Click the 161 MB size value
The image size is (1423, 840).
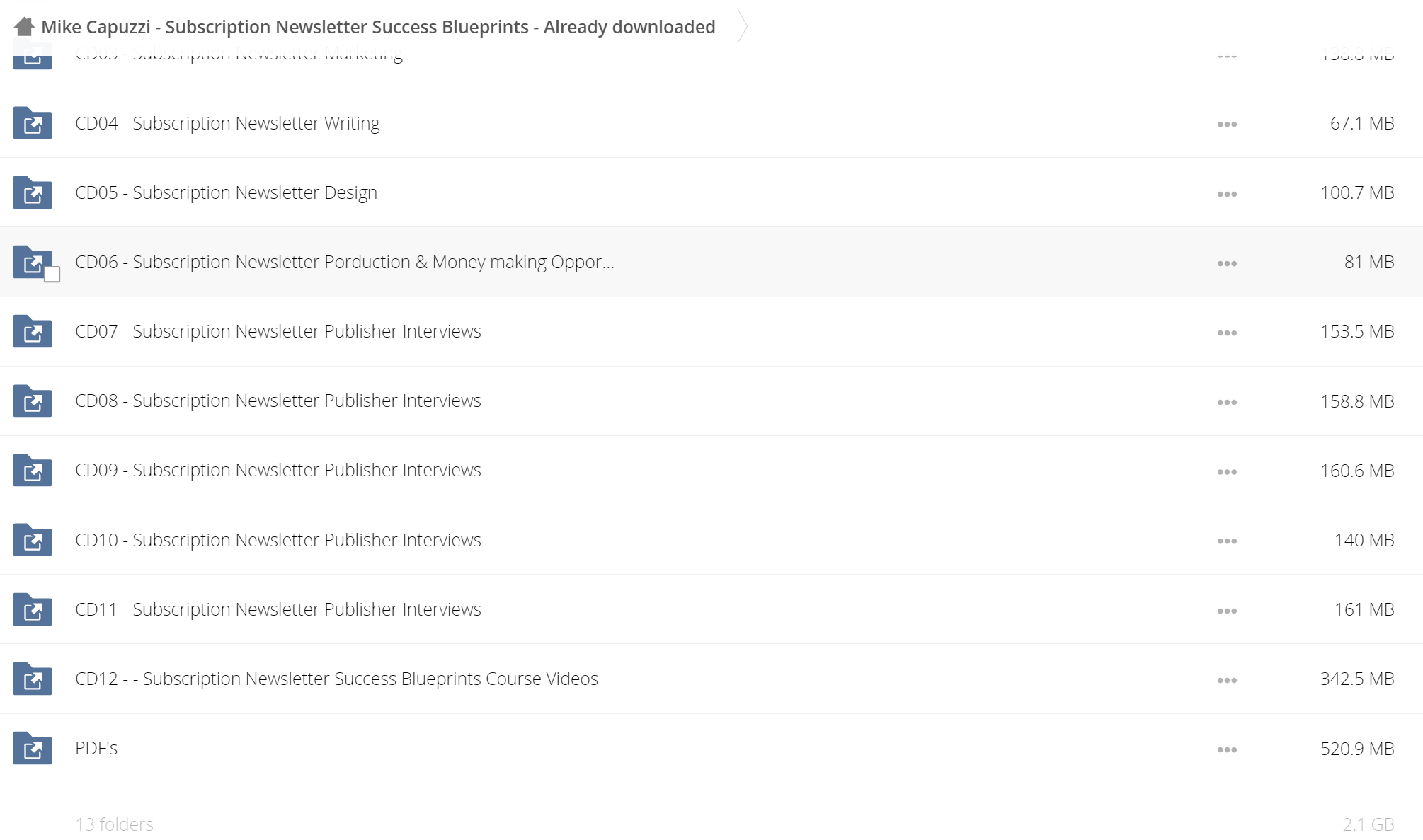tap(1364, 609)
